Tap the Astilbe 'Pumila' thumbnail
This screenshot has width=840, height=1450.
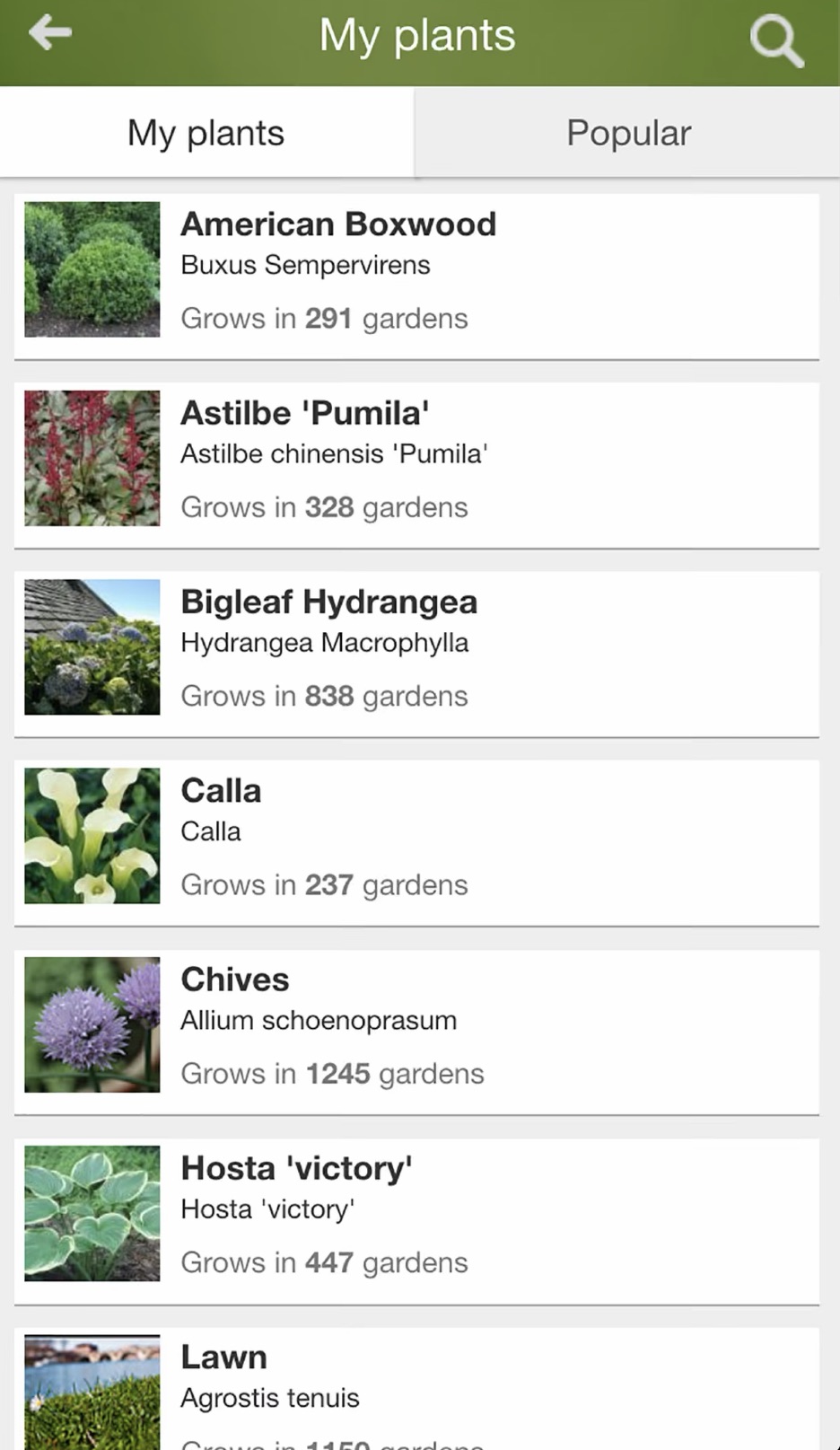coord(92,458)
